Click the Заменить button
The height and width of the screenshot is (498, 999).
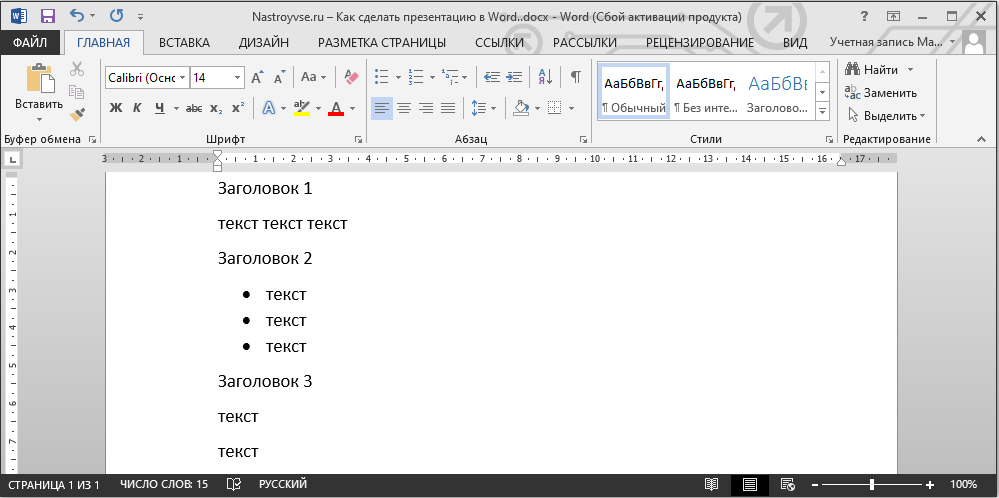[x=881, y=93]
